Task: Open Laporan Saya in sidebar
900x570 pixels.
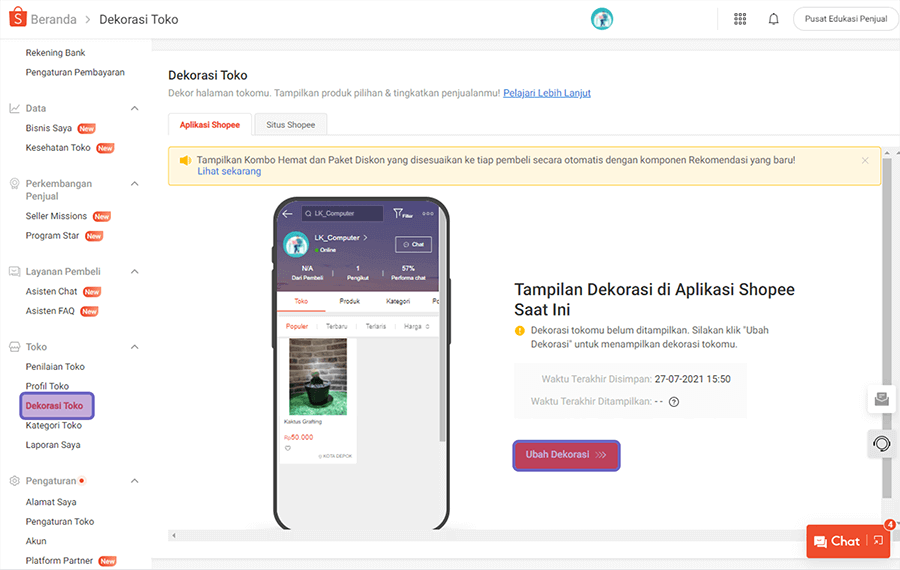Action: pos(53,445)
